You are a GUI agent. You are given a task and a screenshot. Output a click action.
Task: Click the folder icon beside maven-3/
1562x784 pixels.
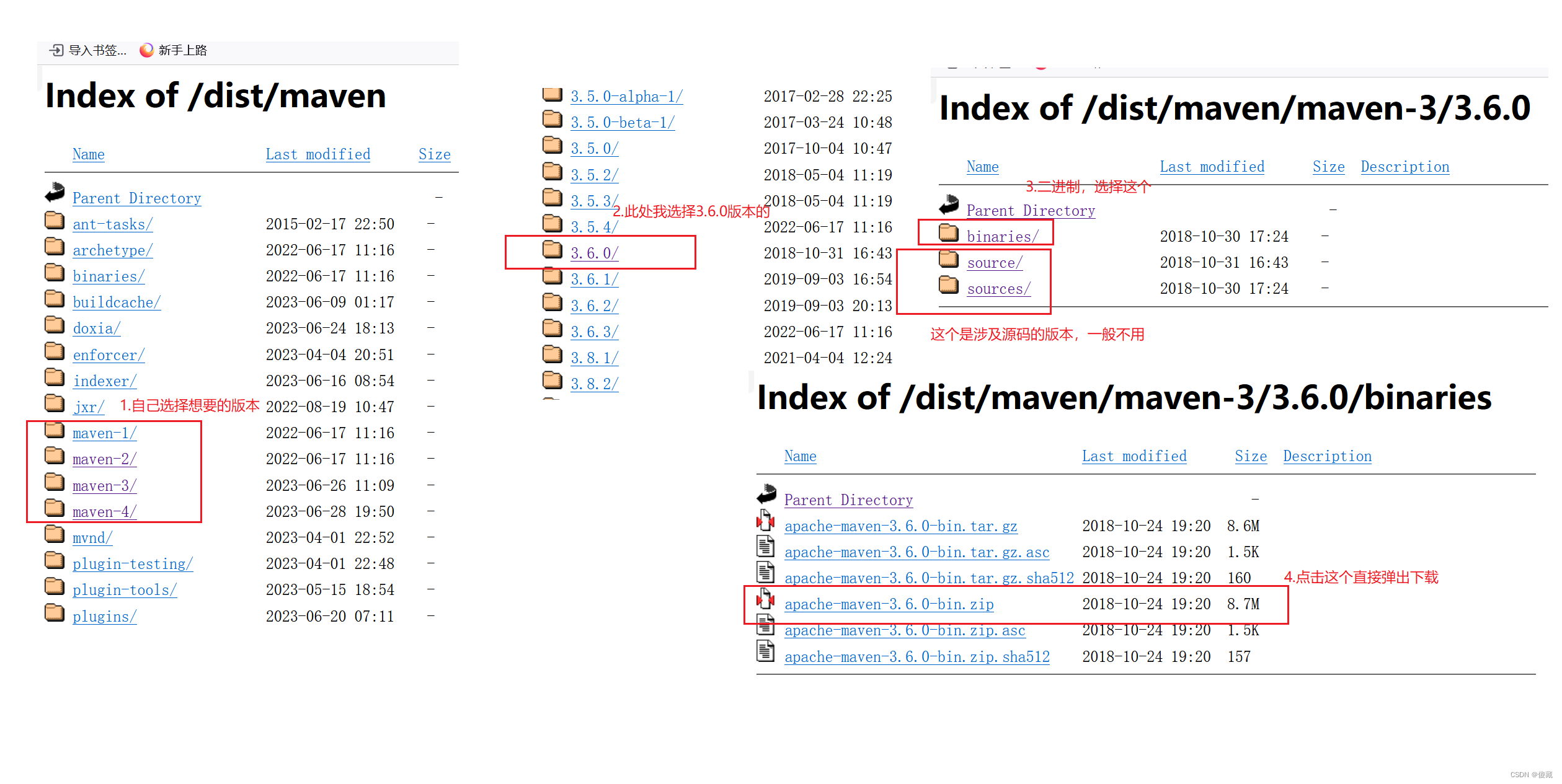(55, 482)
